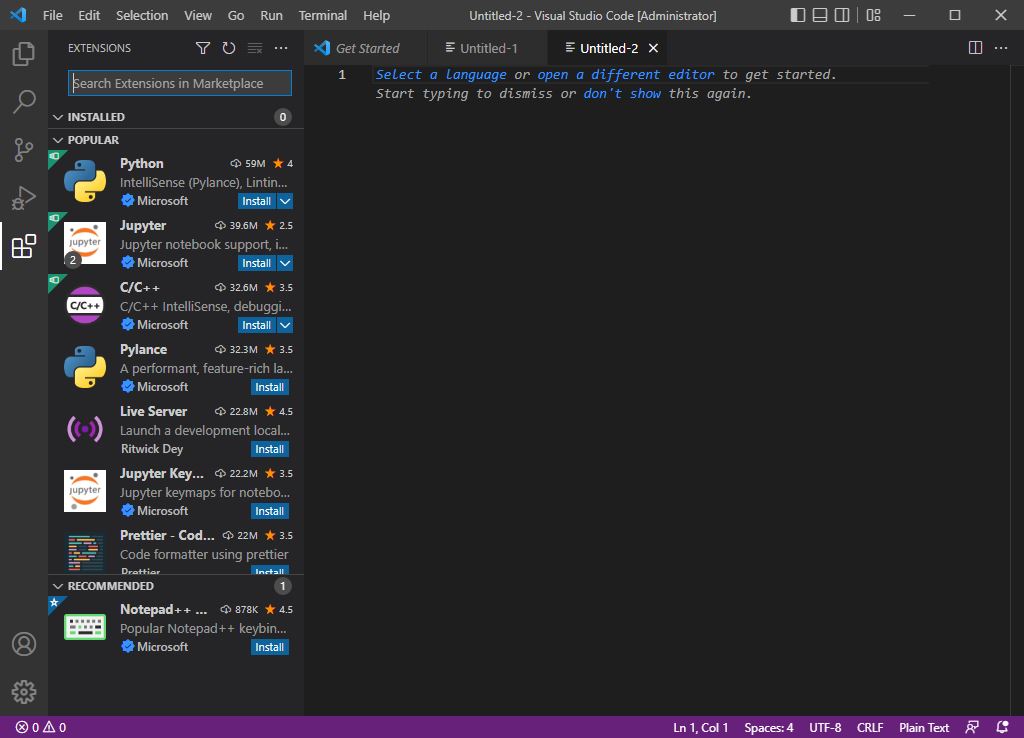Install the Python extension
The height and width of the screenshot is (738, 1024).
tap(257, 201)
